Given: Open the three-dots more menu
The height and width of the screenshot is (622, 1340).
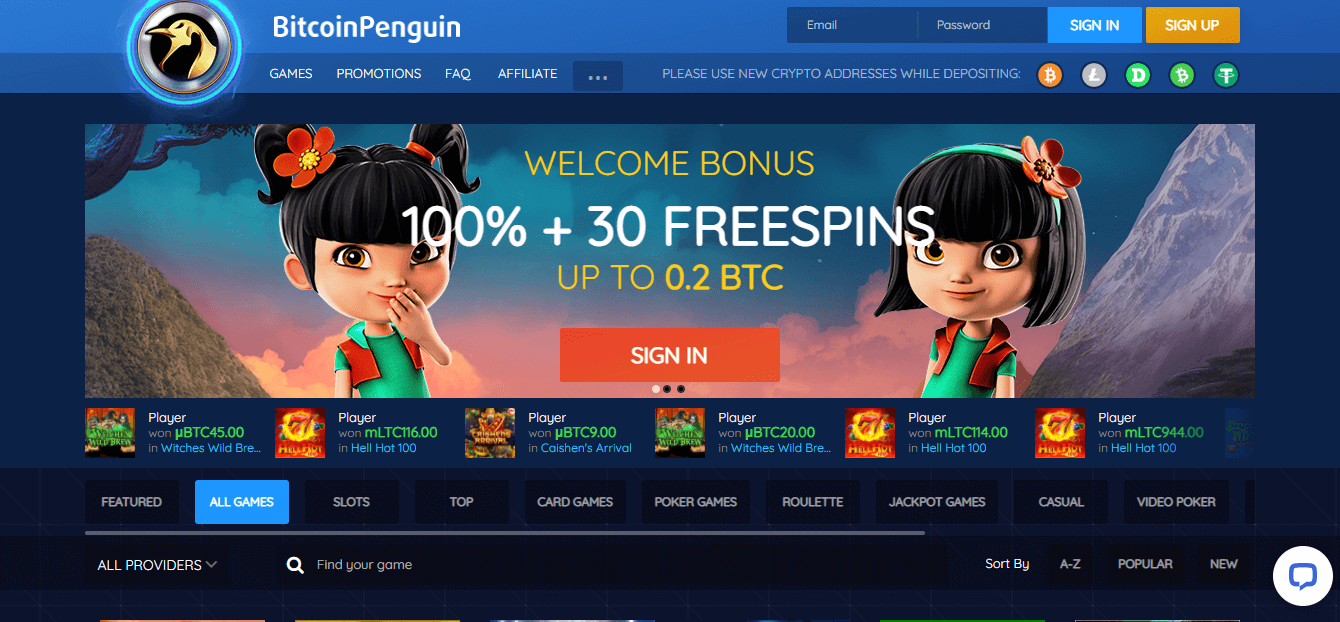Looking at the screenshot, I should point(598,76).
